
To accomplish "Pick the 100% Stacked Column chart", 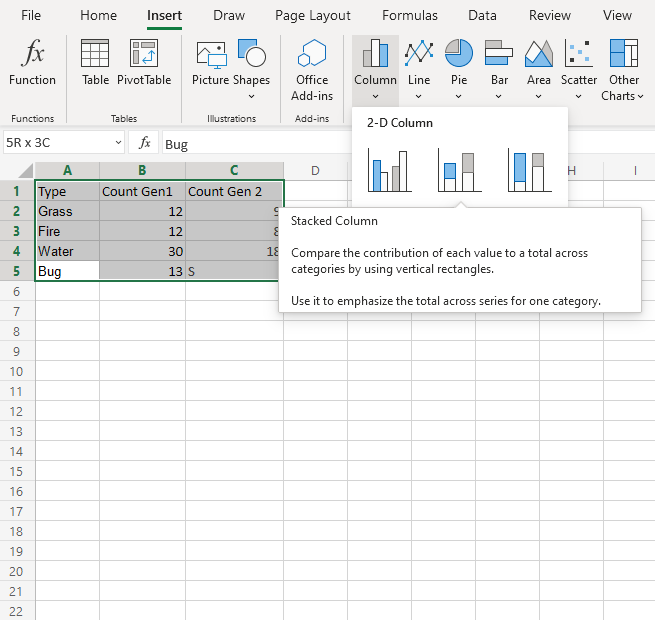I will [x=530, y=171].
